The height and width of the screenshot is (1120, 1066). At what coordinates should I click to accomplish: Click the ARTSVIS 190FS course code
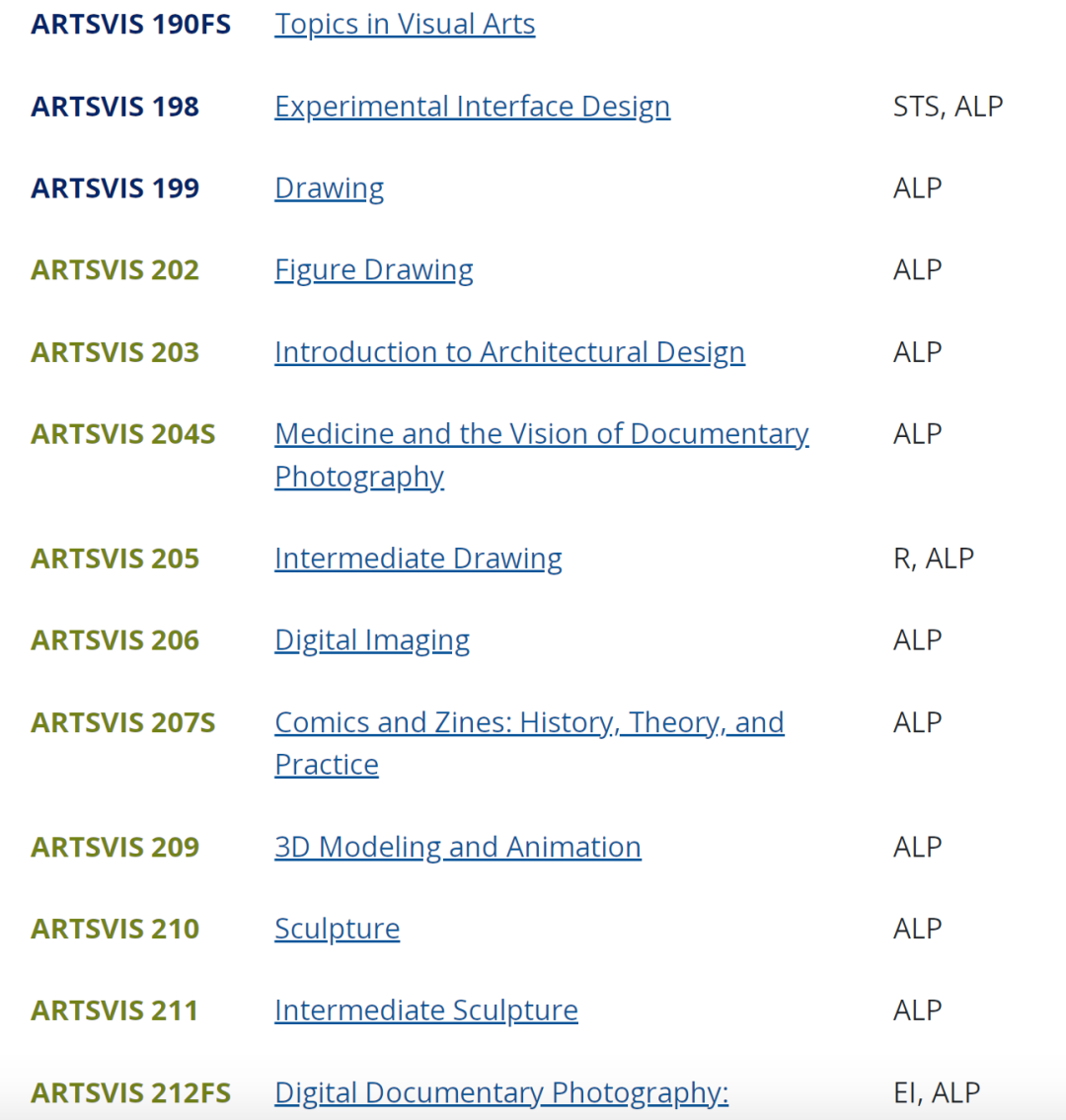130,24
